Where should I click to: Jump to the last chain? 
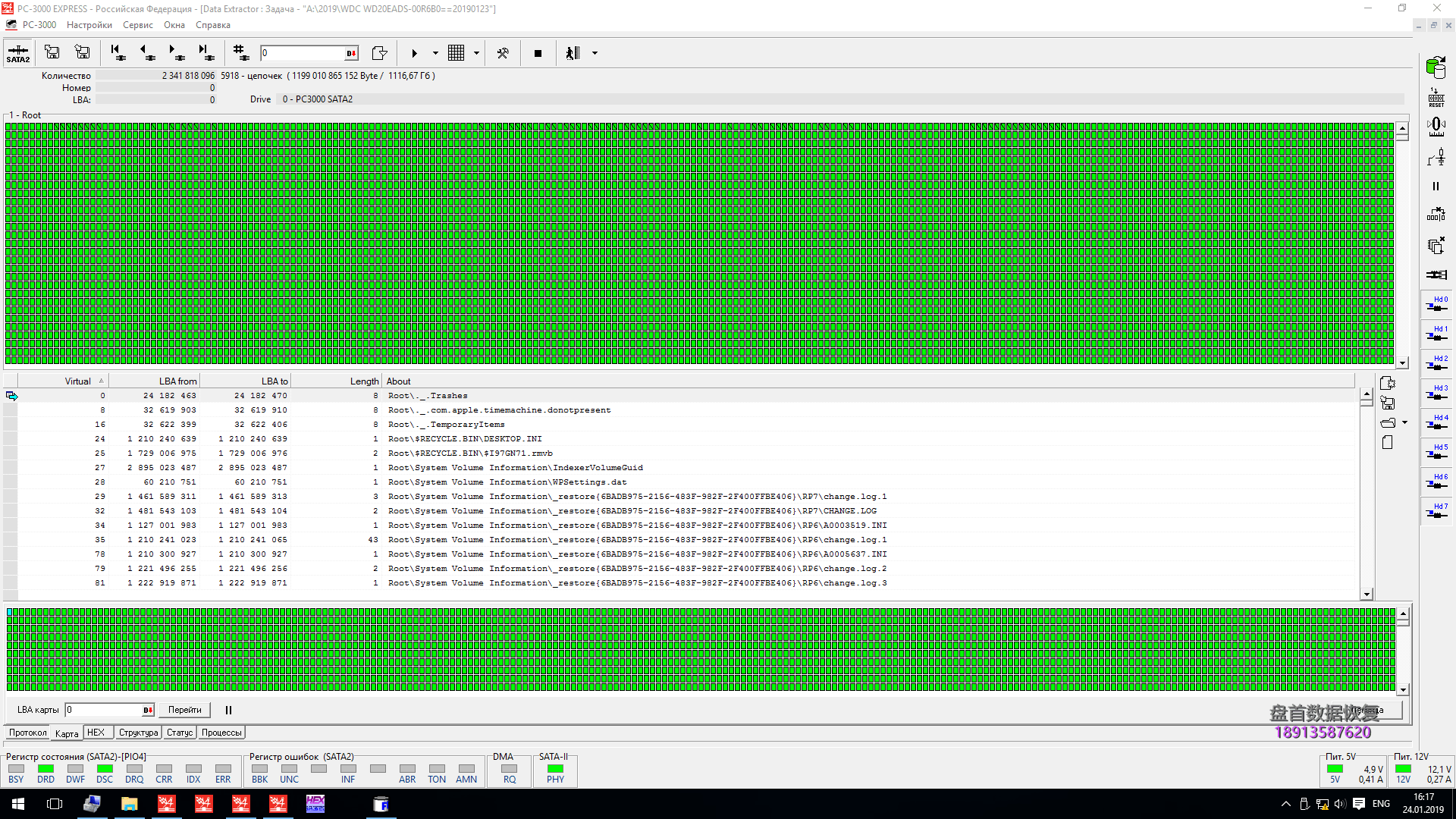206,52
